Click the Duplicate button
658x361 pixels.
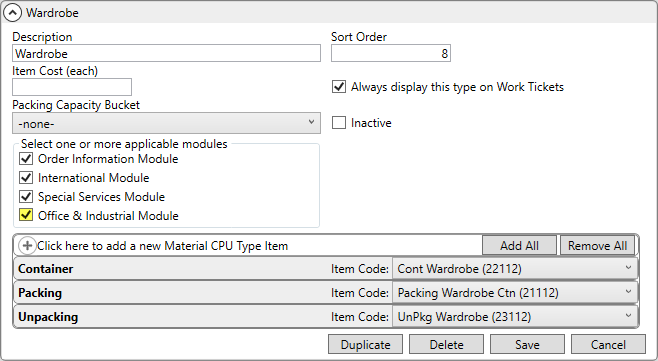(x=366, y=344)
